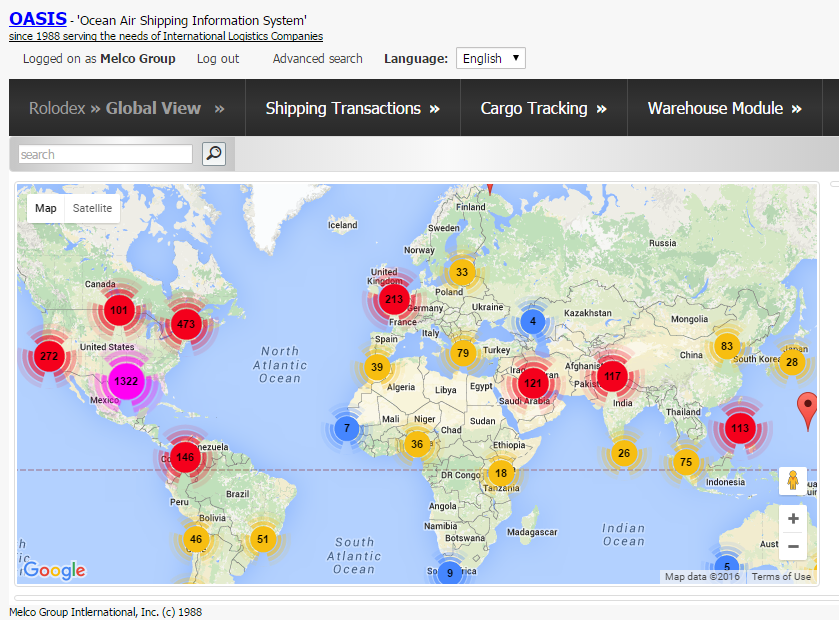
Task: Click the 28 cluster near Japan
Action: [x=792, y=362]
